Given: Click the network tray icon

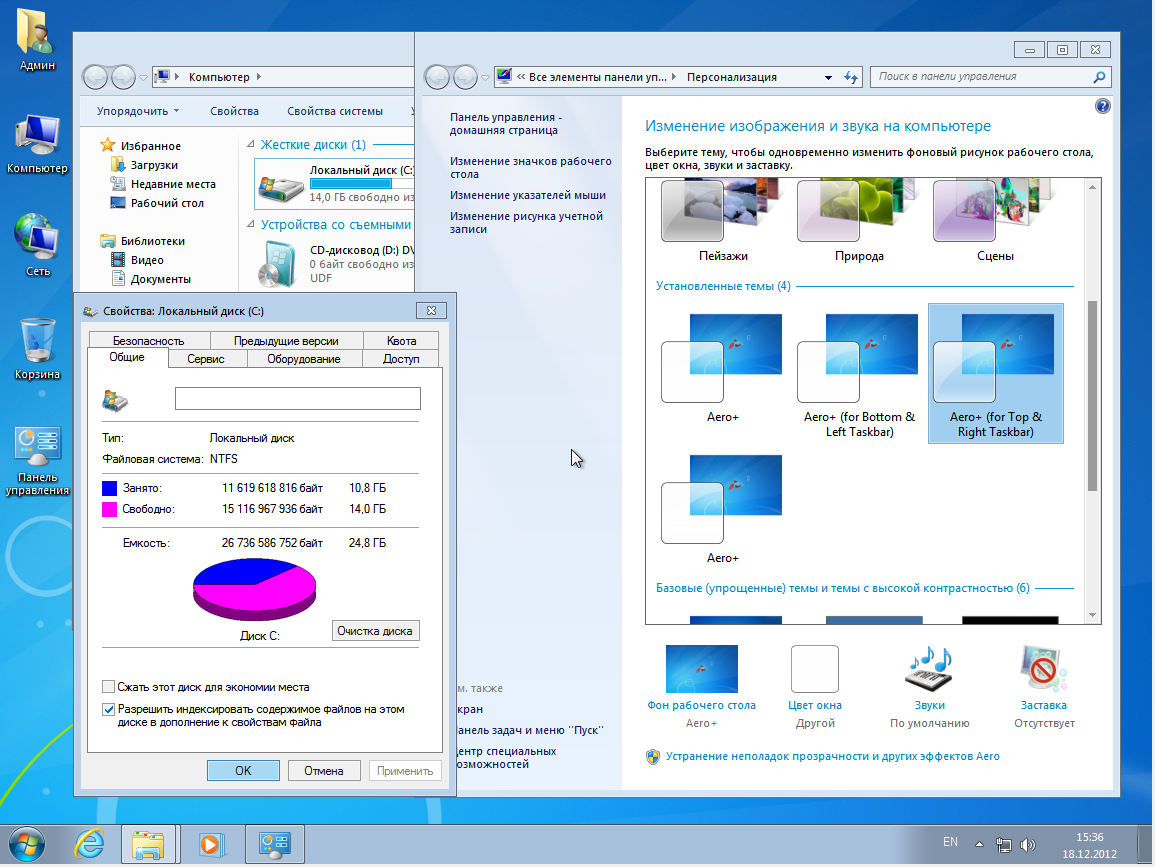Looking at the screenshot, I should (x=1003, y=845).
